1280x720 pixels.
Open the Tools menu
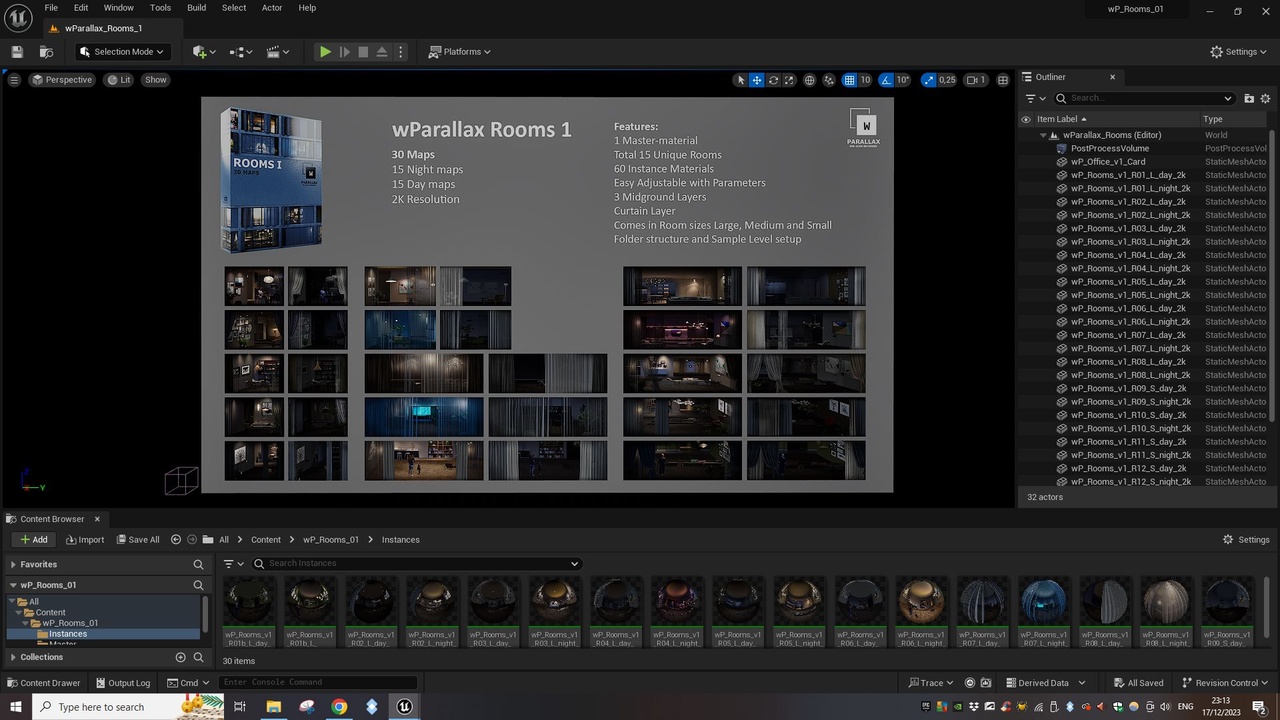160,8
